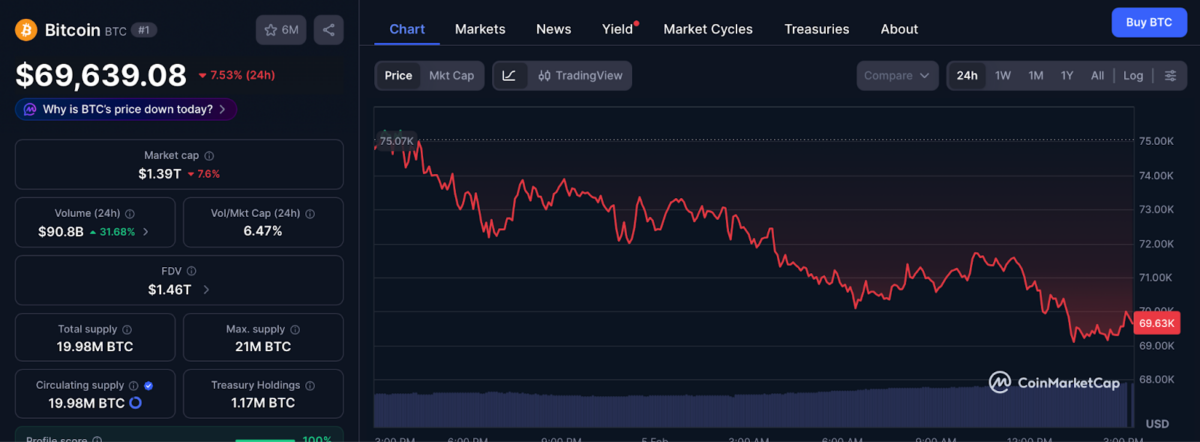Click the 69.63K current price label
The width and height of the screenshot is (1200, 442).
tap(1157, 323)
